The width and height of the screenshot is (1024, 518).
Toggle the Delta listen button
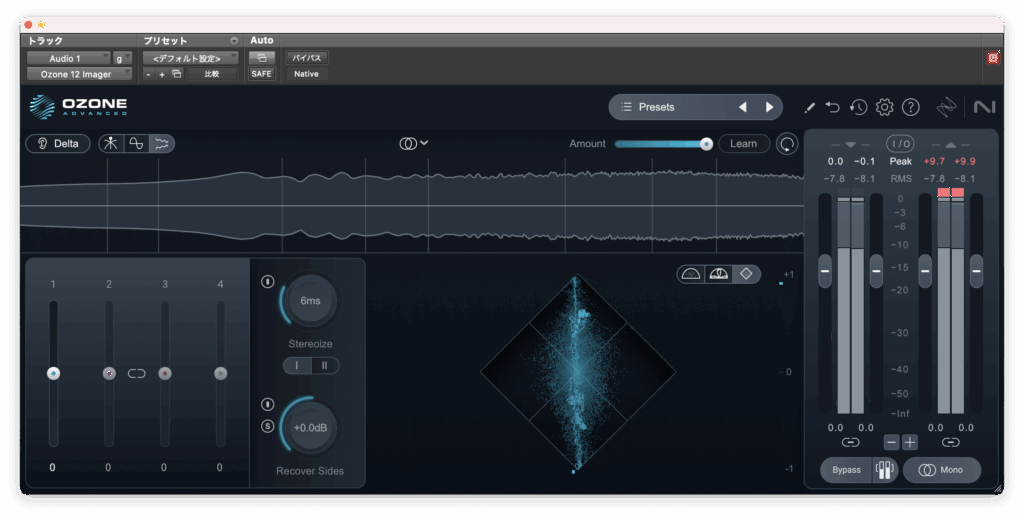tap(58, 143)
